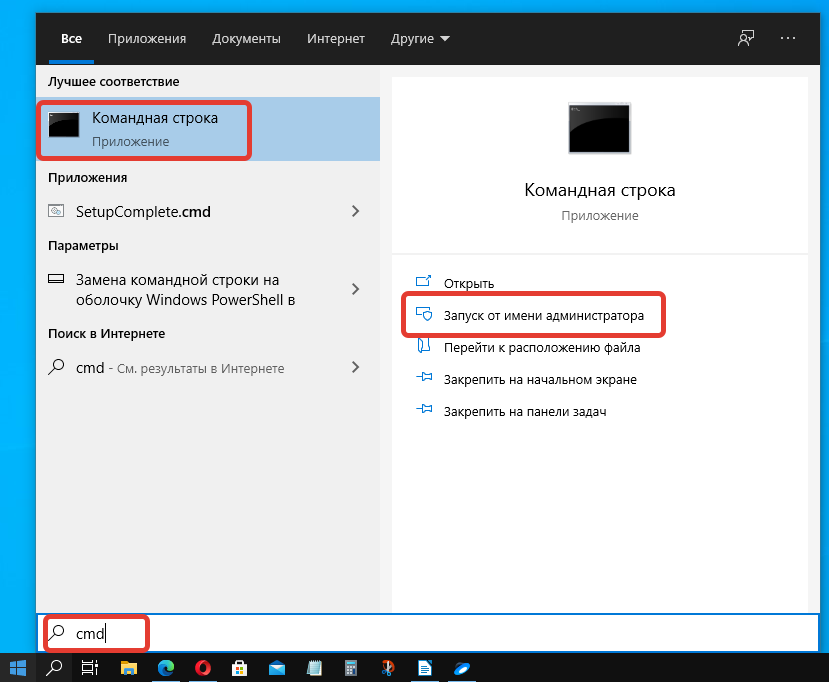The width and height of the screenshot is (829, 682).
Task: Click Запуск от имени администратора
Action: click(x=543, y=316)
